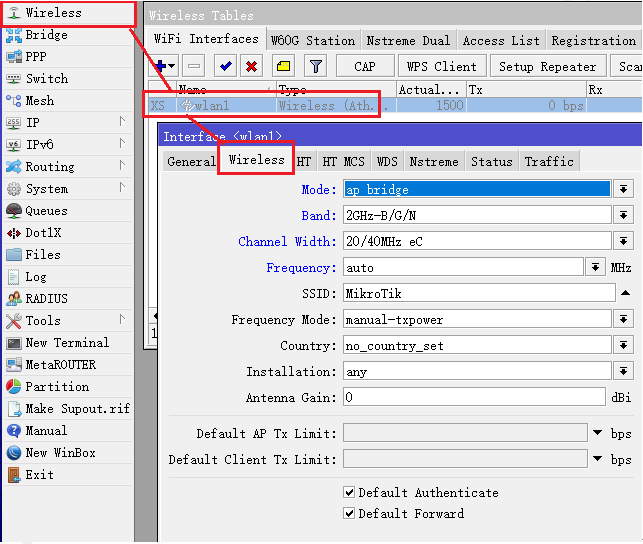
Task: Click the minus remove icon in toolbar
Action: tap(194, 66)
